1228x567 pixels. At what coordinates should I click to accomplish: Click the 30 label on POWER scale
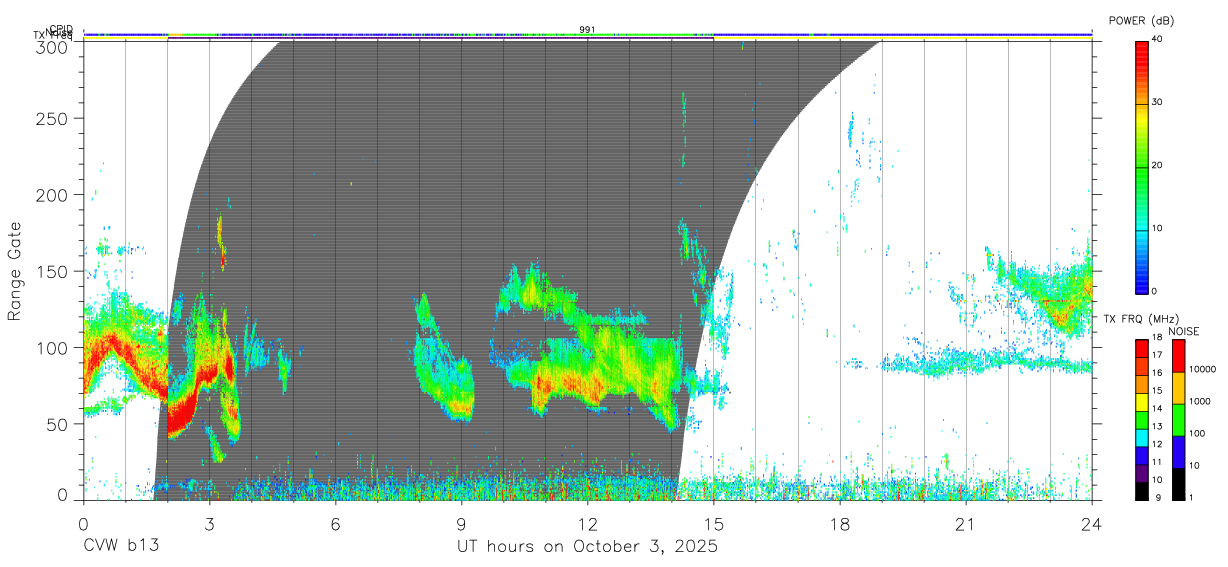tap(1158, 103)
